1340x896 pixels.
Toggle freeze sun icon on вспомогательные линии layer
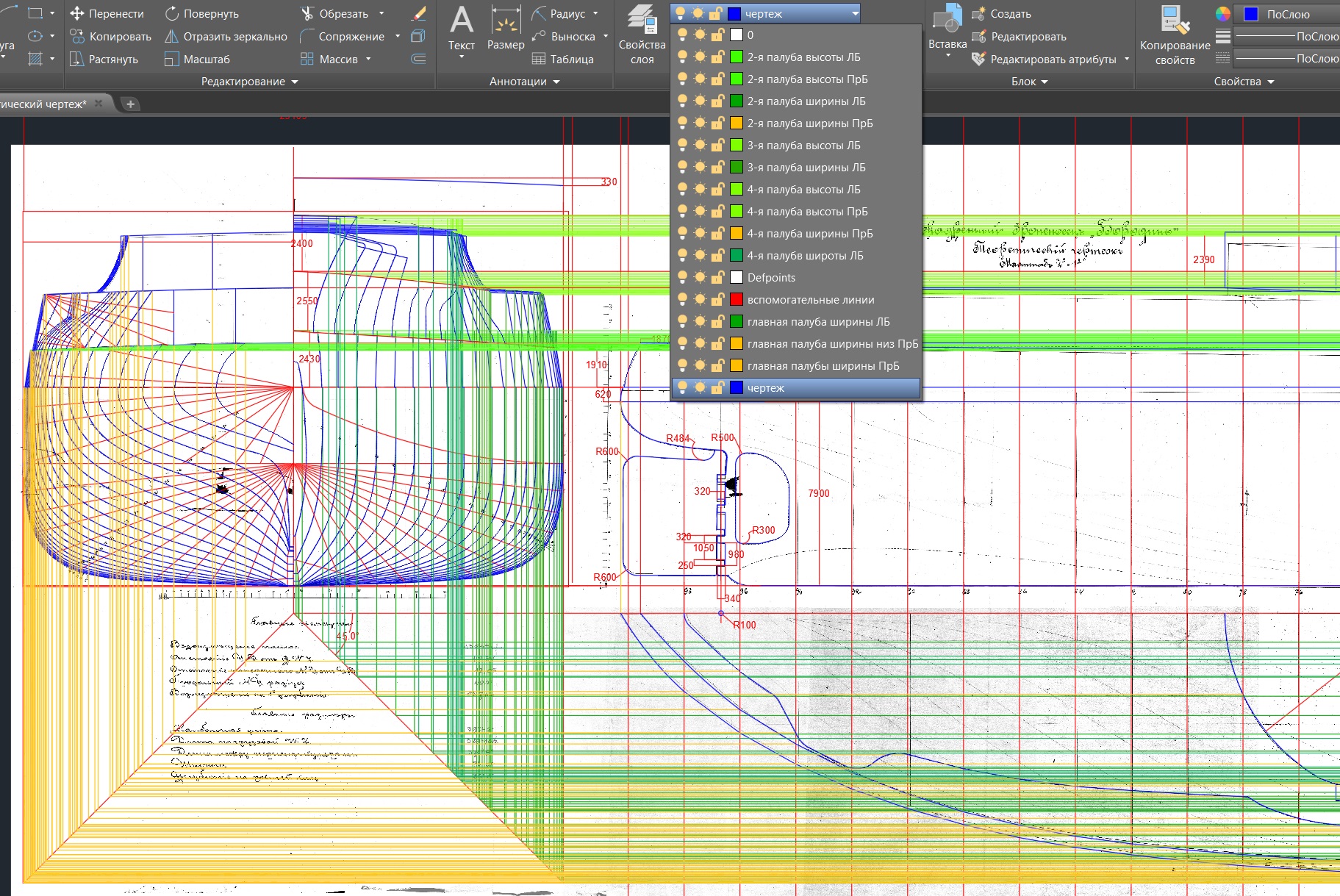coord(699,299)
